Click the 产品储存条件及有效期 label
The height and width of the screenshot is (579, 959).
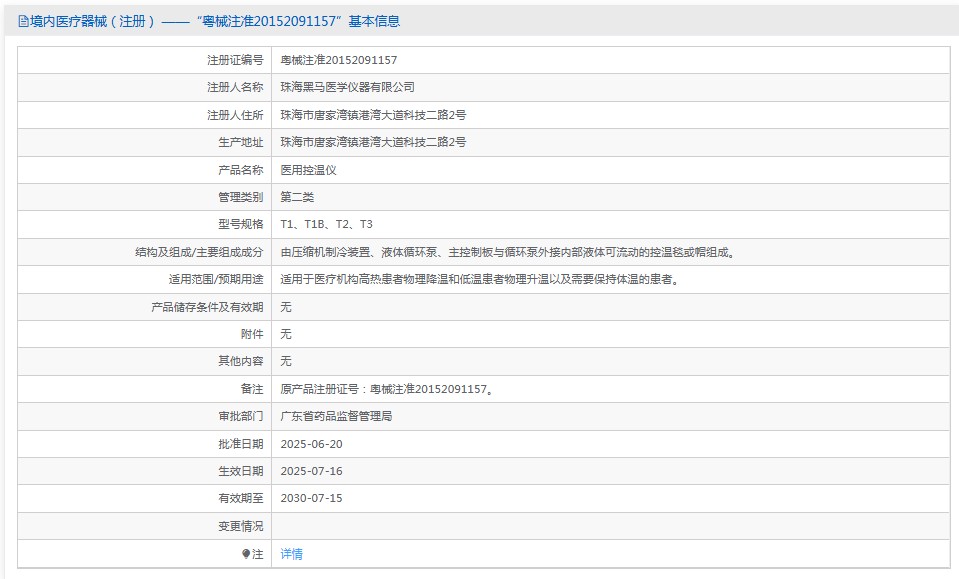207,307
